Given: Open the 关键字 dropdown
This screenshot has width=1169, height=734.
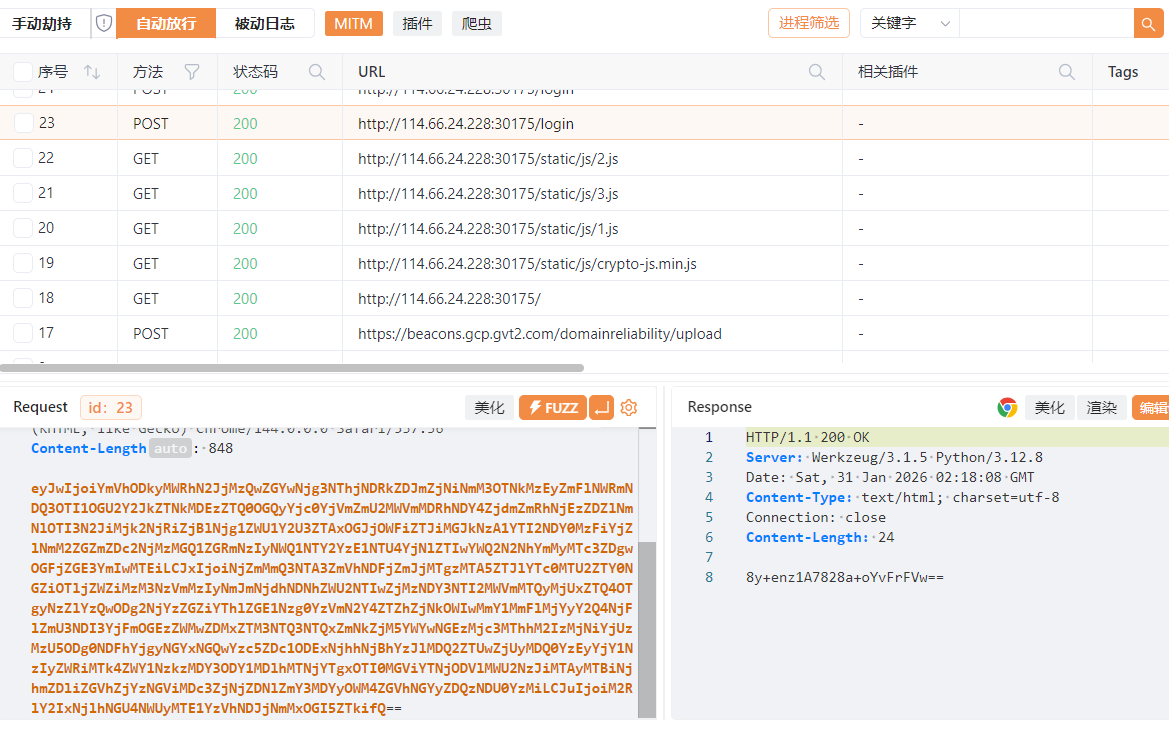Looking at the screenshot, I should pyautogui.click(x=910, y=23).
